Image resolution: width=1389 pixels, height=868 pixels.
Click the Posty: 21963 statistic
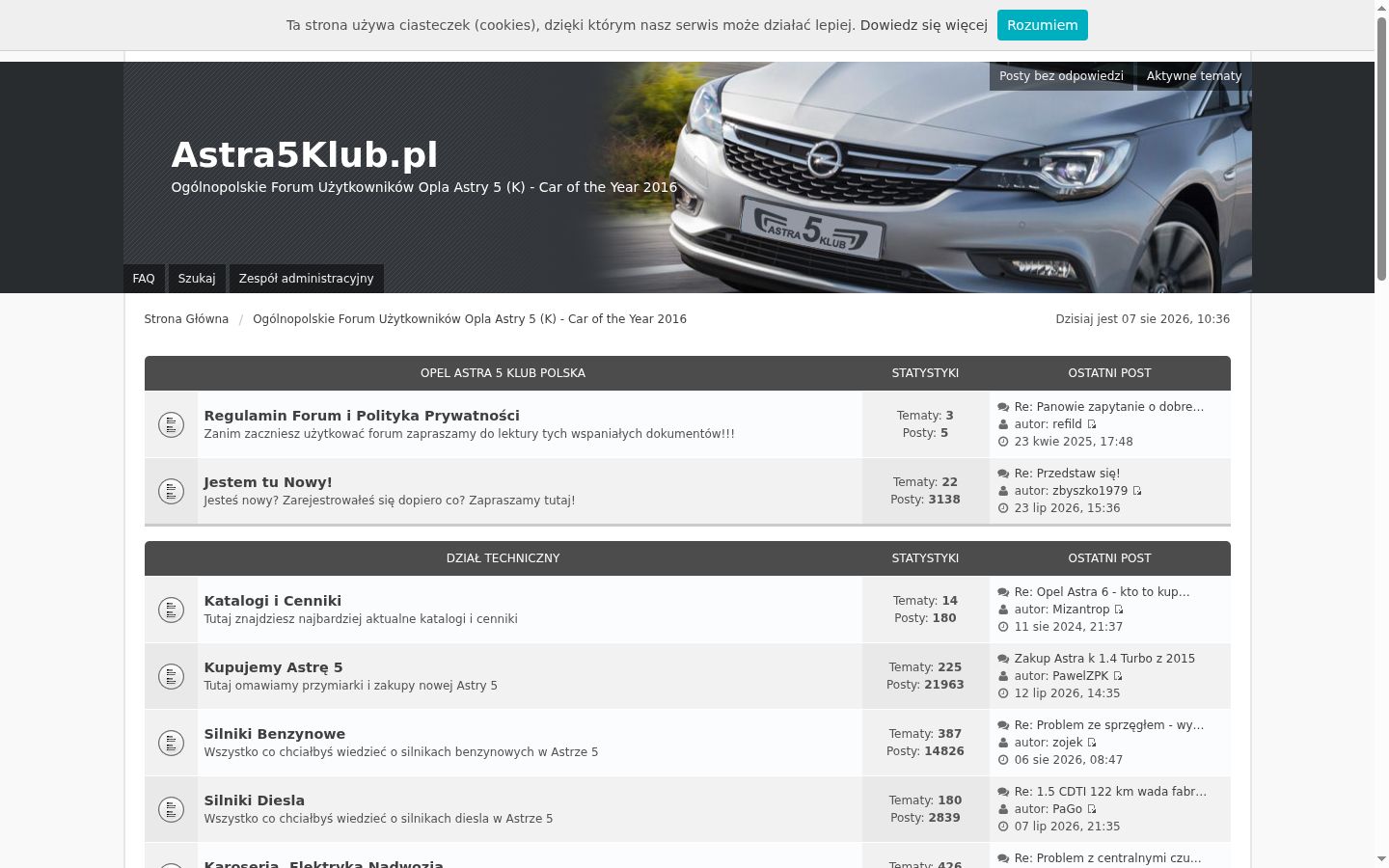[x=925, y=685]
